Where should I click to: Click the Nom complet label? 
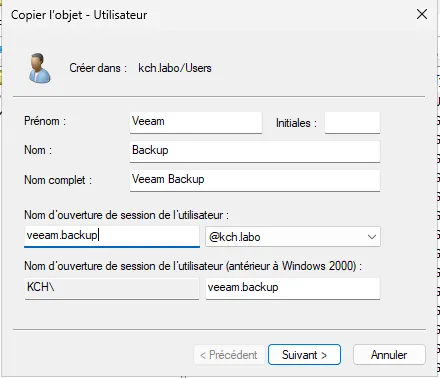58,180
